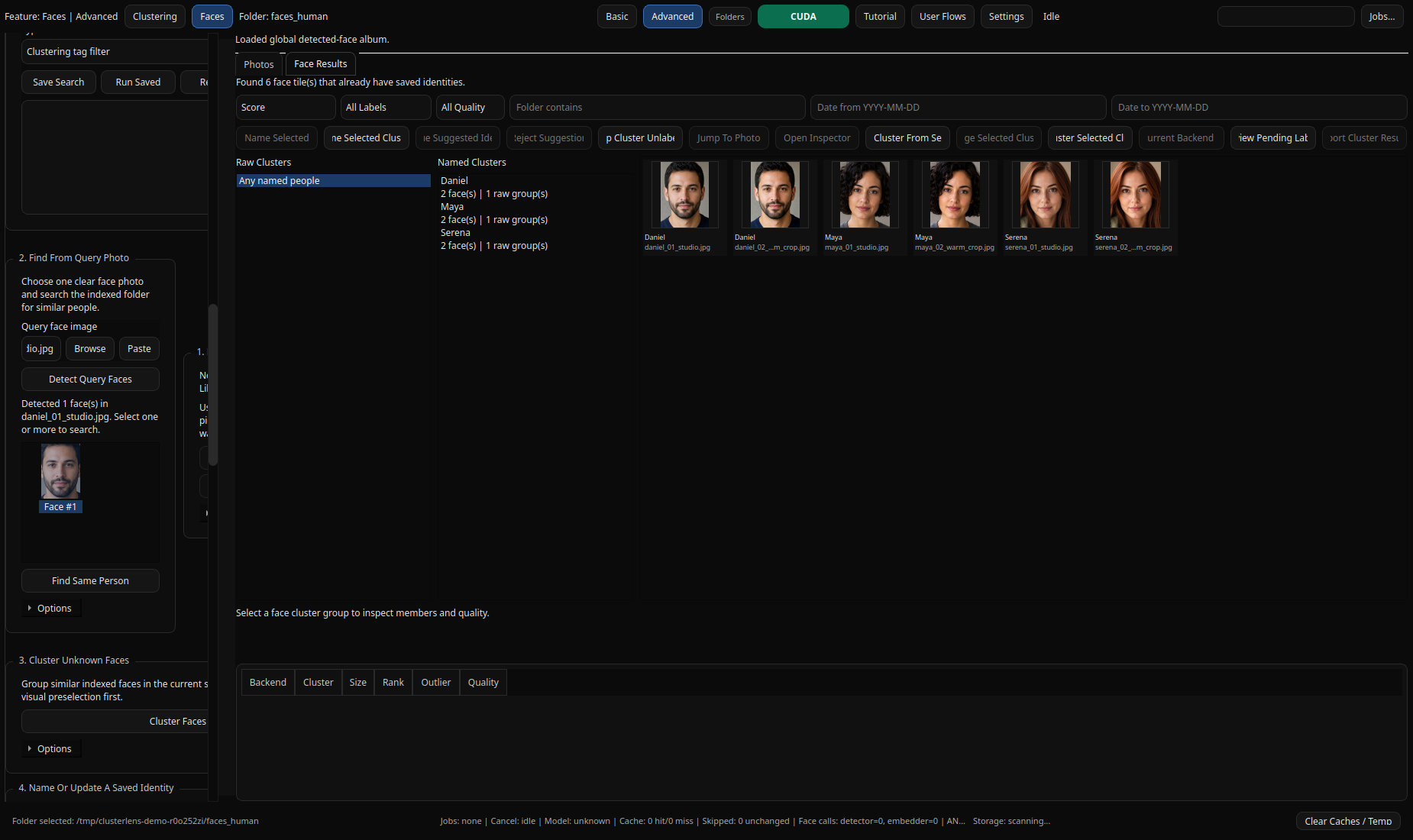Open the Tutorial
Viewport: 1413px width, 840px height.
coord(880,16)
